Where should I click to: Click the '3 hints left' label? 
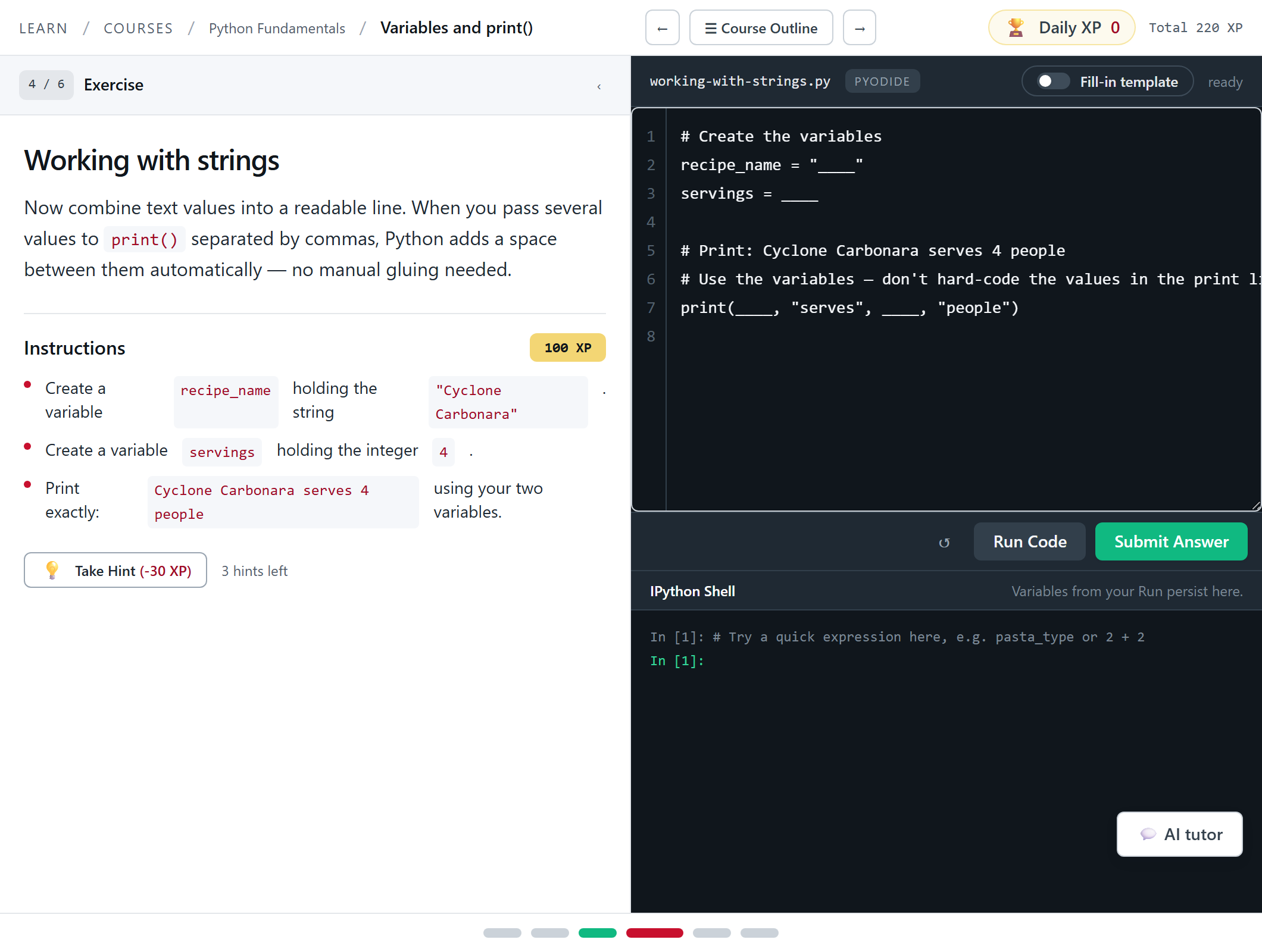[255, 571]
